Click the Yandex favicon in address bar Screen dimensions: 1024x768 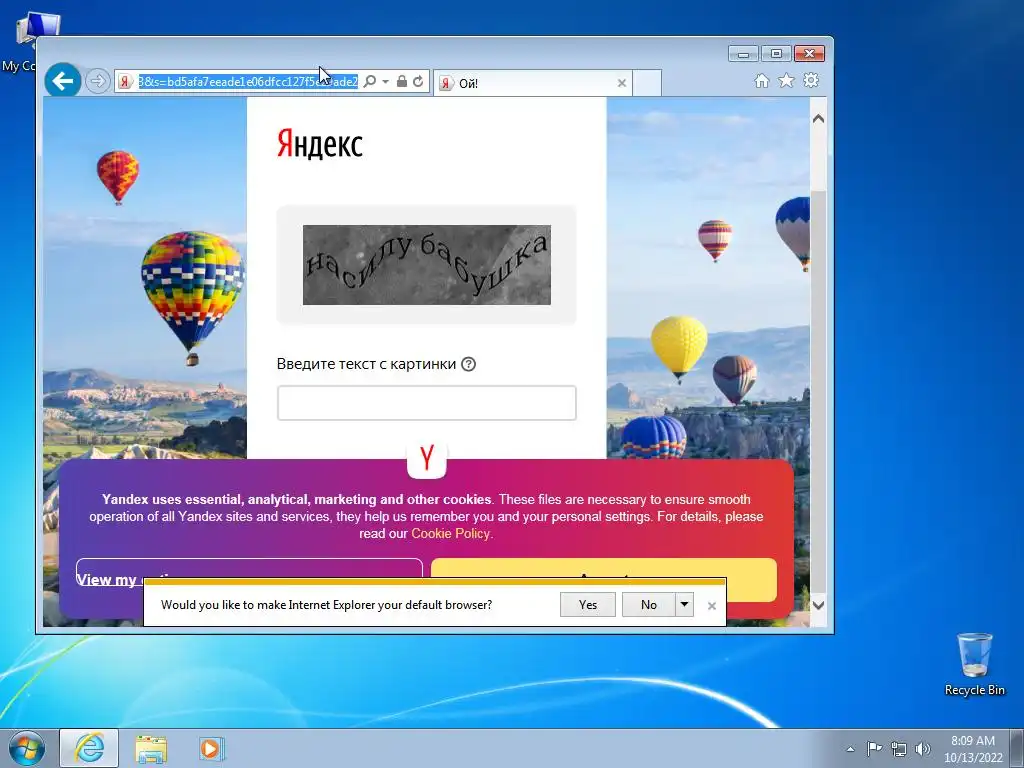[x=124, y=82]
